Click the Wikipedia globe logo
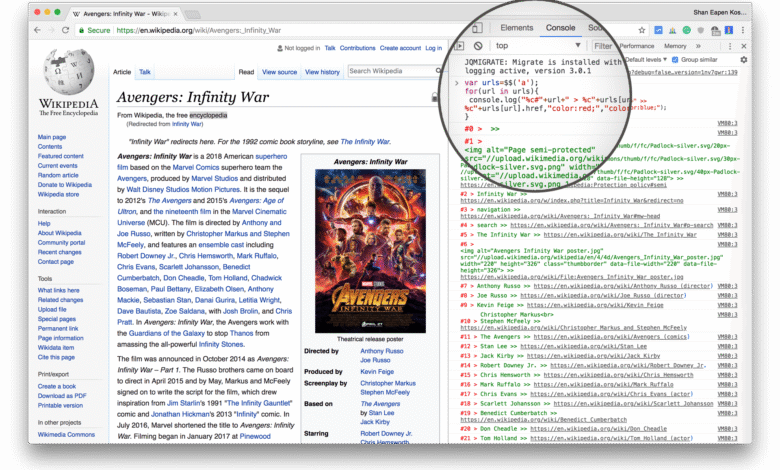 [69, 72]
